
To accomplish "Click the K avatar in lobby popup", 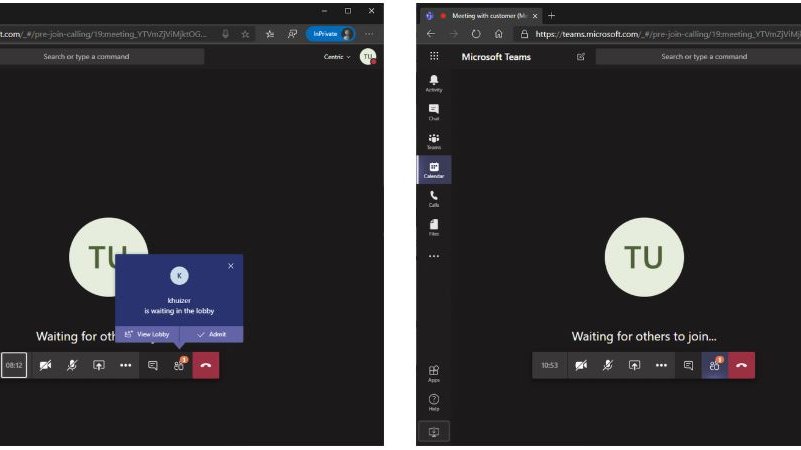I will [x=179, y=276].
